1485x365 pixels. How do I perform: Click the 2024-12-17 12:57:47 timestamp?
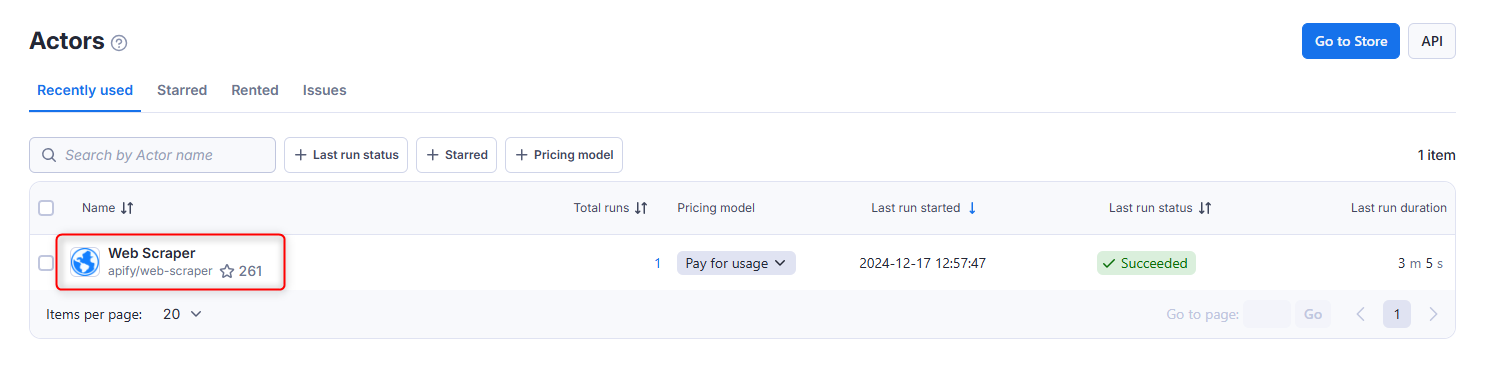pyautogui.click(x=923, y=263)
